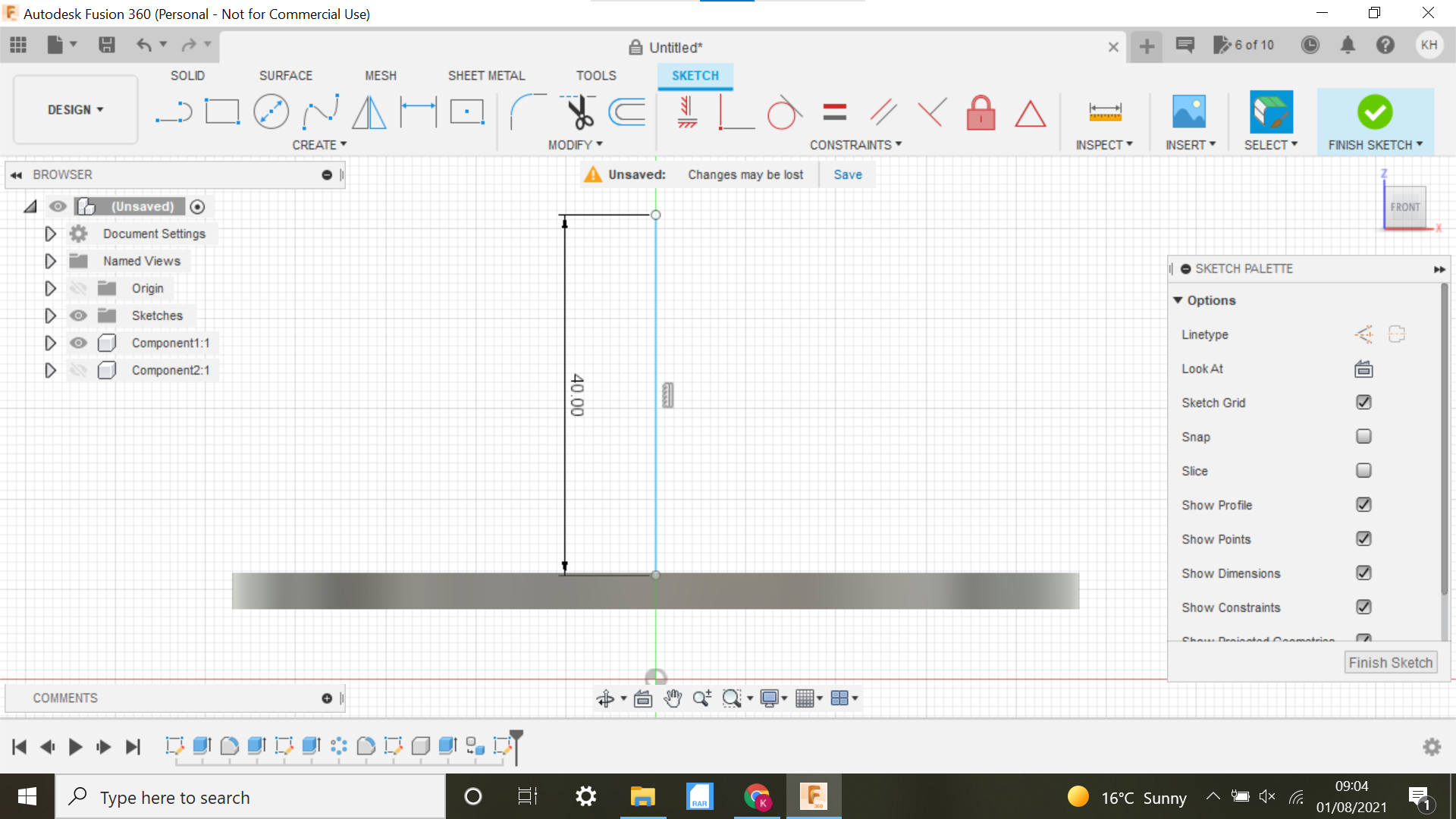Expand the Component1:1 tree item

[50, 343]
